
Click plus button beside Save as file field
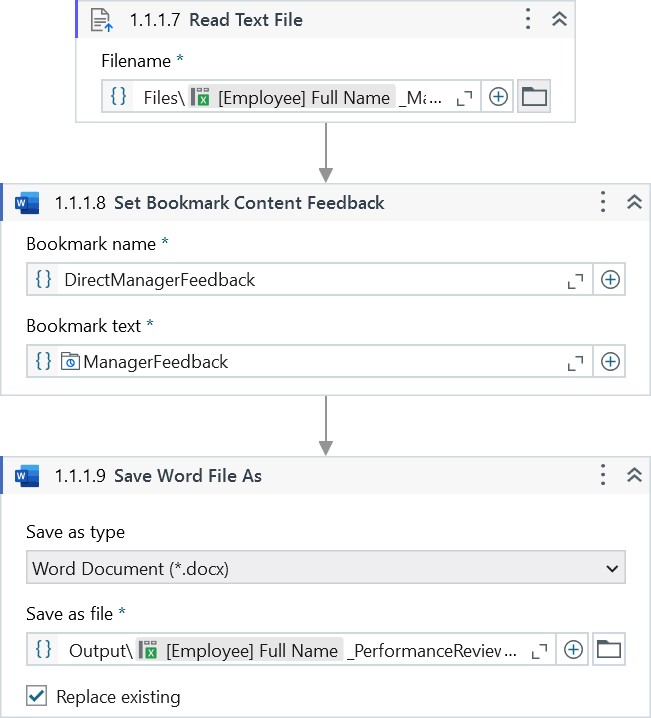click(573, 650)
